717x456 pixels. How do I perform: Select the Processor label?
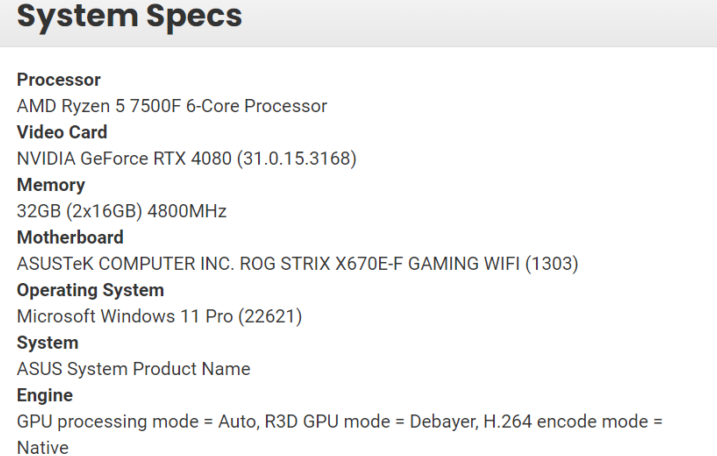[59, 80]
